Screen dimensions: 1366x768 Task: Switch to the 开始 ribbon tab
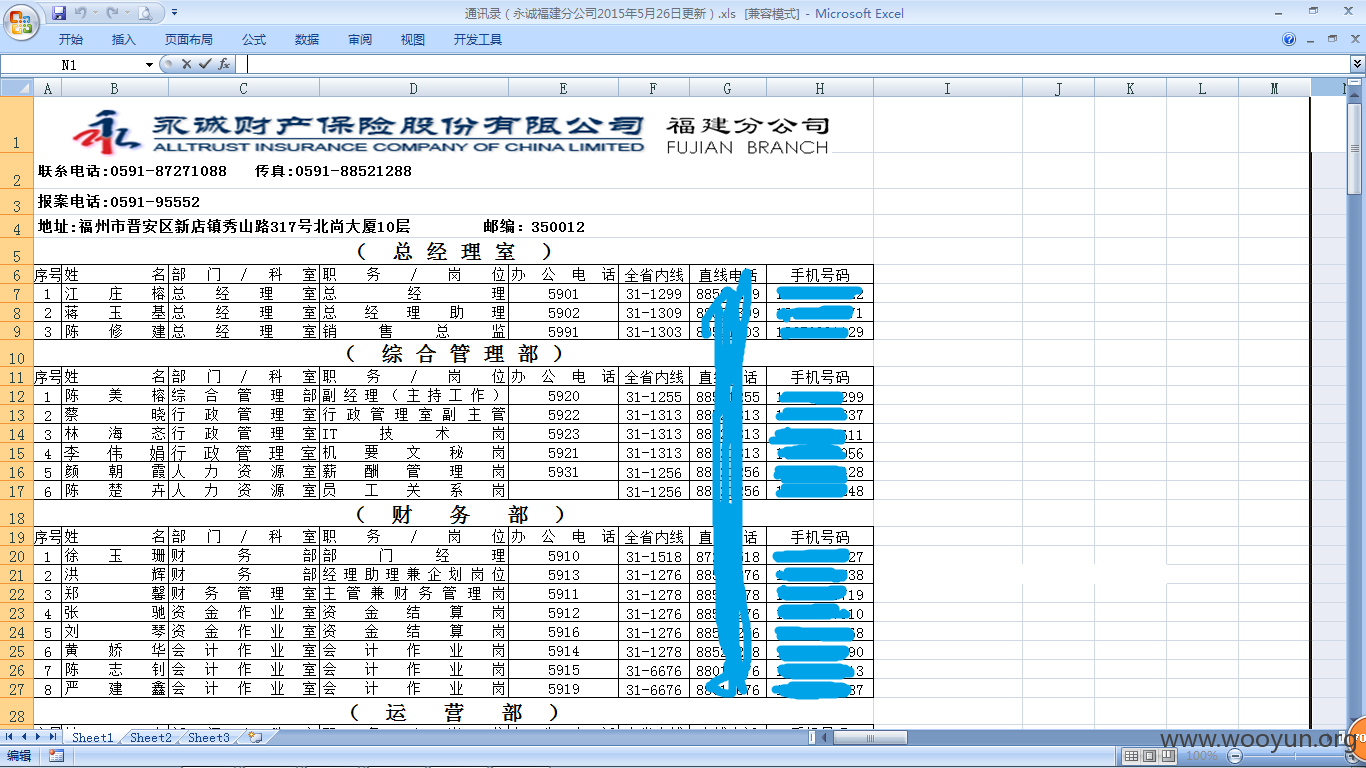tap(71, 40)
